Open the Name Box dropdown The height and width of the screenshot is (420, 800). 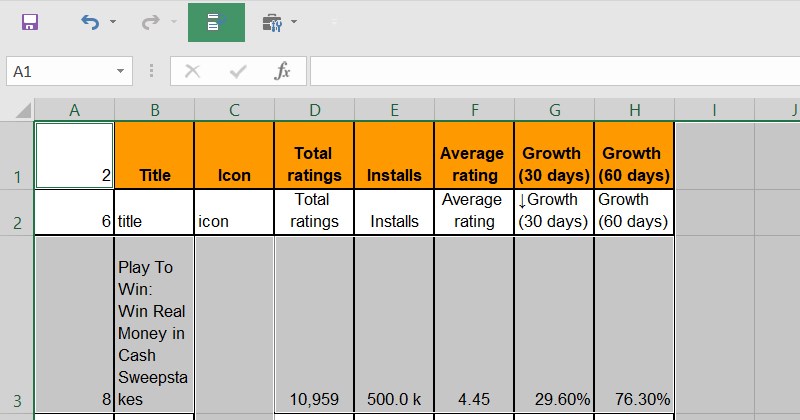pyautogui.click(x=121, y=71)
